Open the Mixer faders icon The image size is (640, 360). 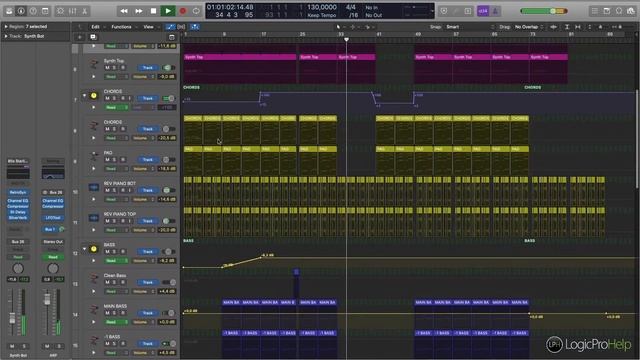pyautogui.click(x=73, y=11)
